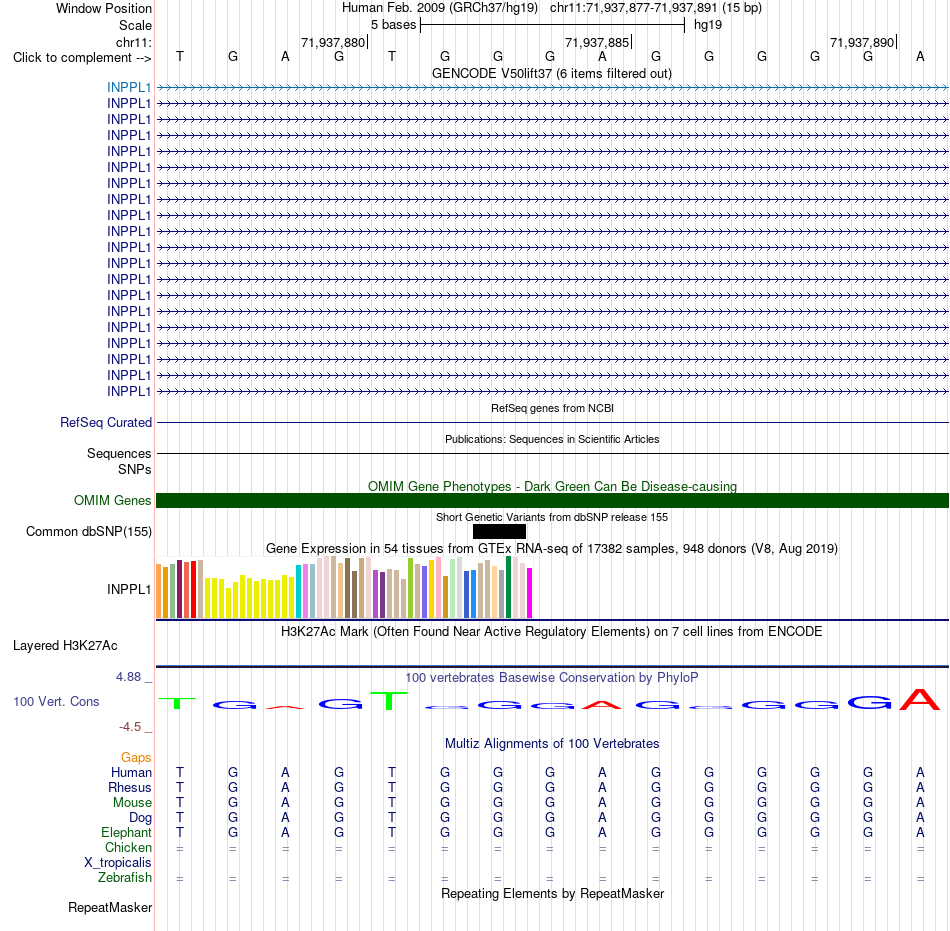950x931 pixels.
Task: Click the -4.5 lower scale value
Action: coord(130,726)
